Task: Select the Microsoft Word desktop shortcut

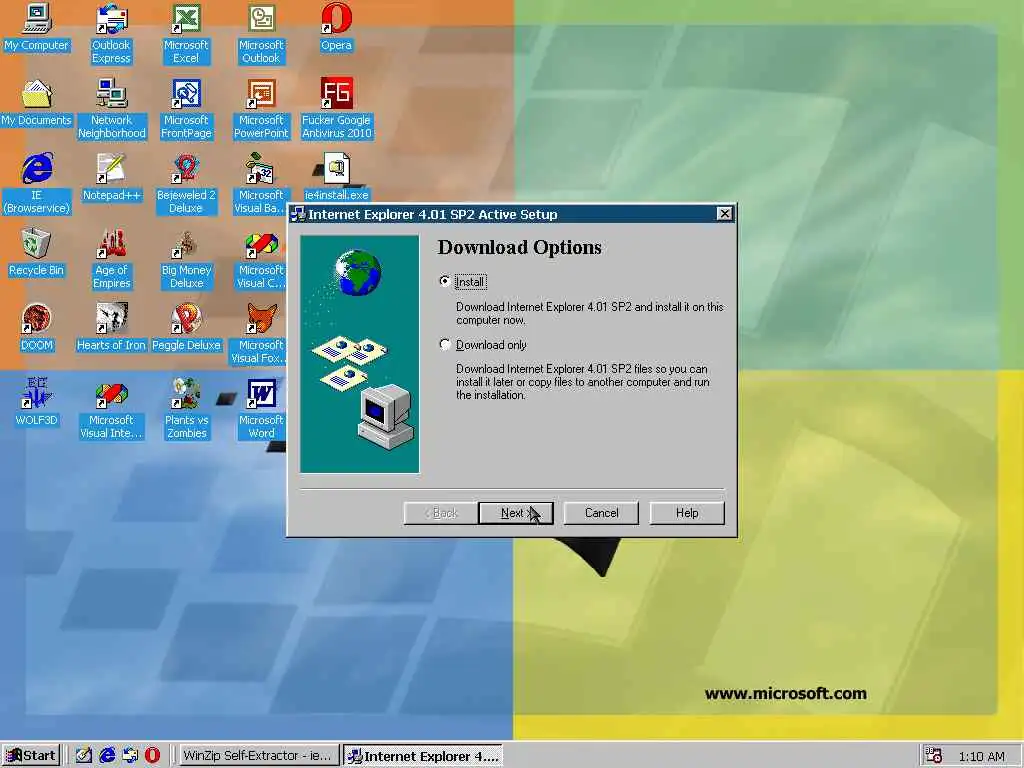Action: tap(261, 408)
